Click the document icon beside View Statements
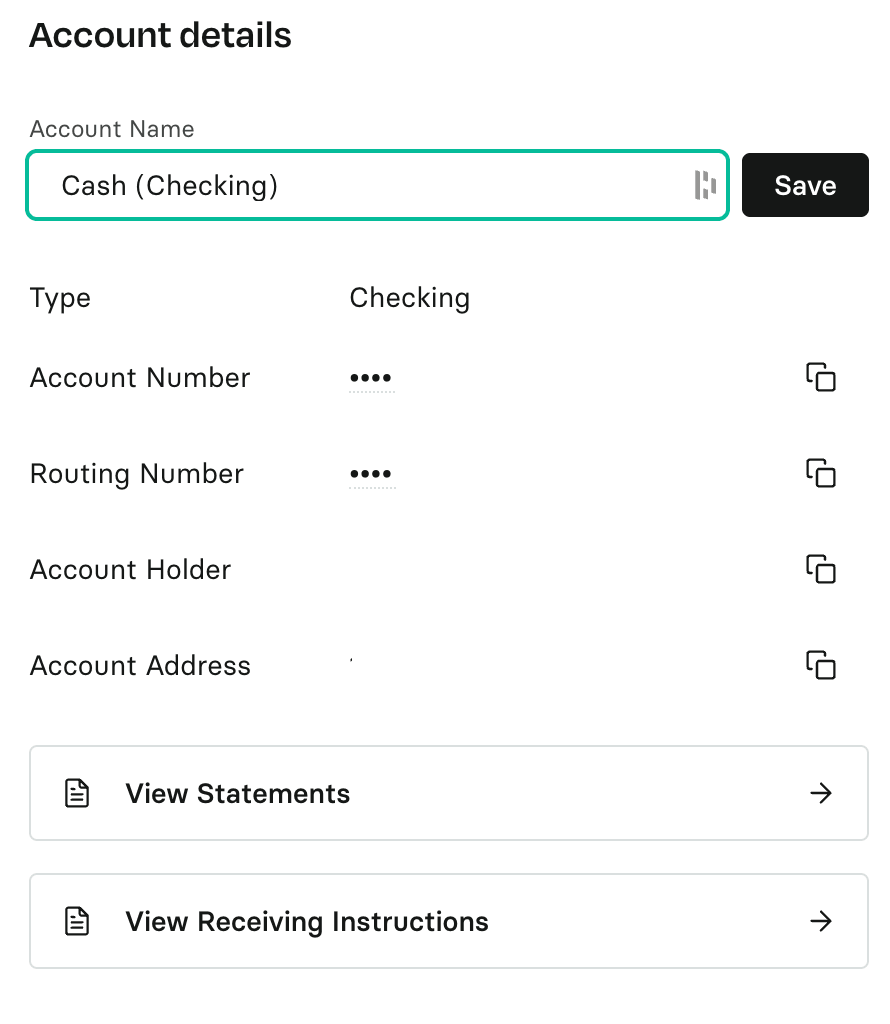 (x=77, y=794)
